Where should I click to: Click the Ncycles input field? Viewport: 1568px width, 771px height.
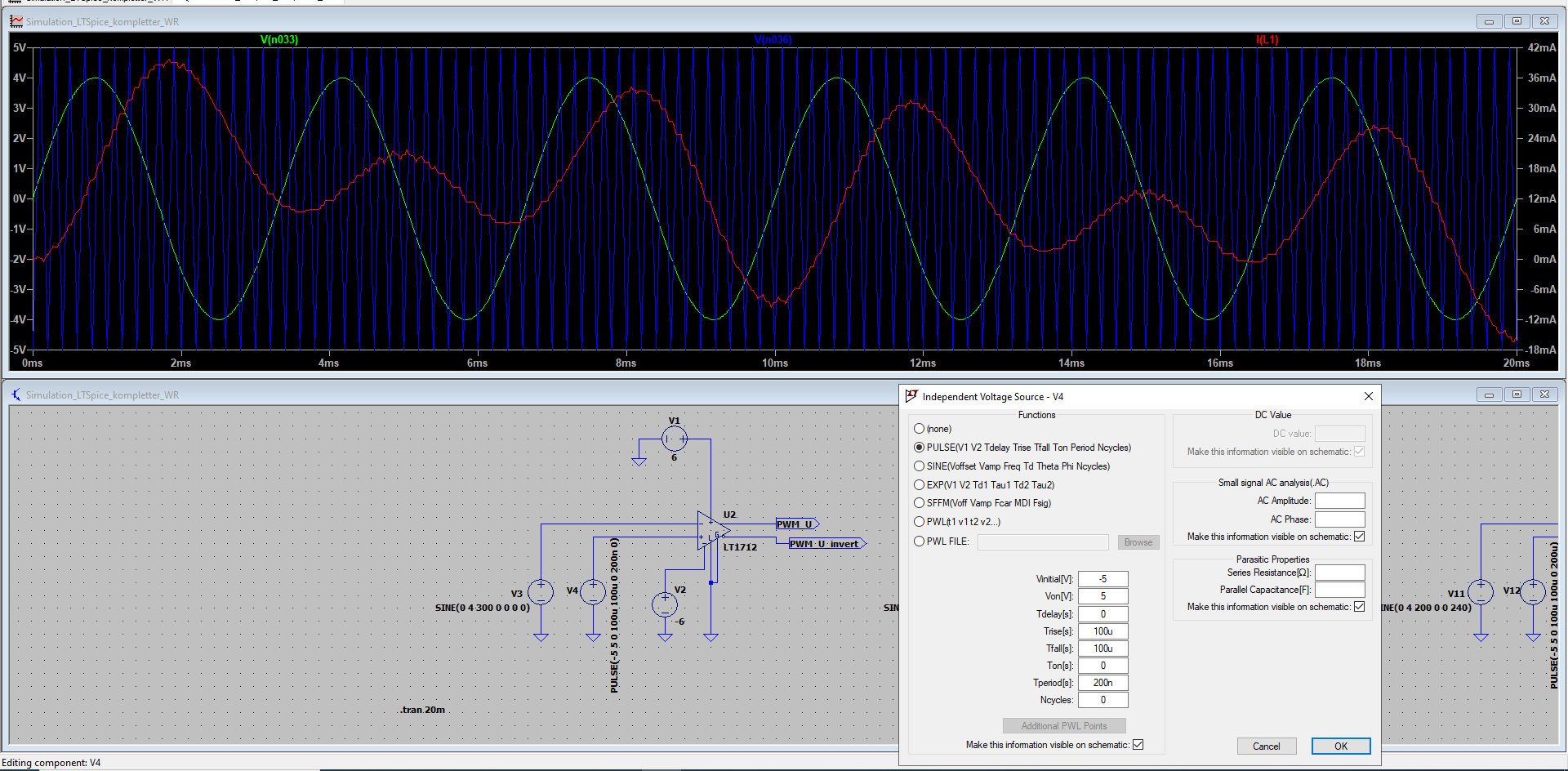point(1102,700)
